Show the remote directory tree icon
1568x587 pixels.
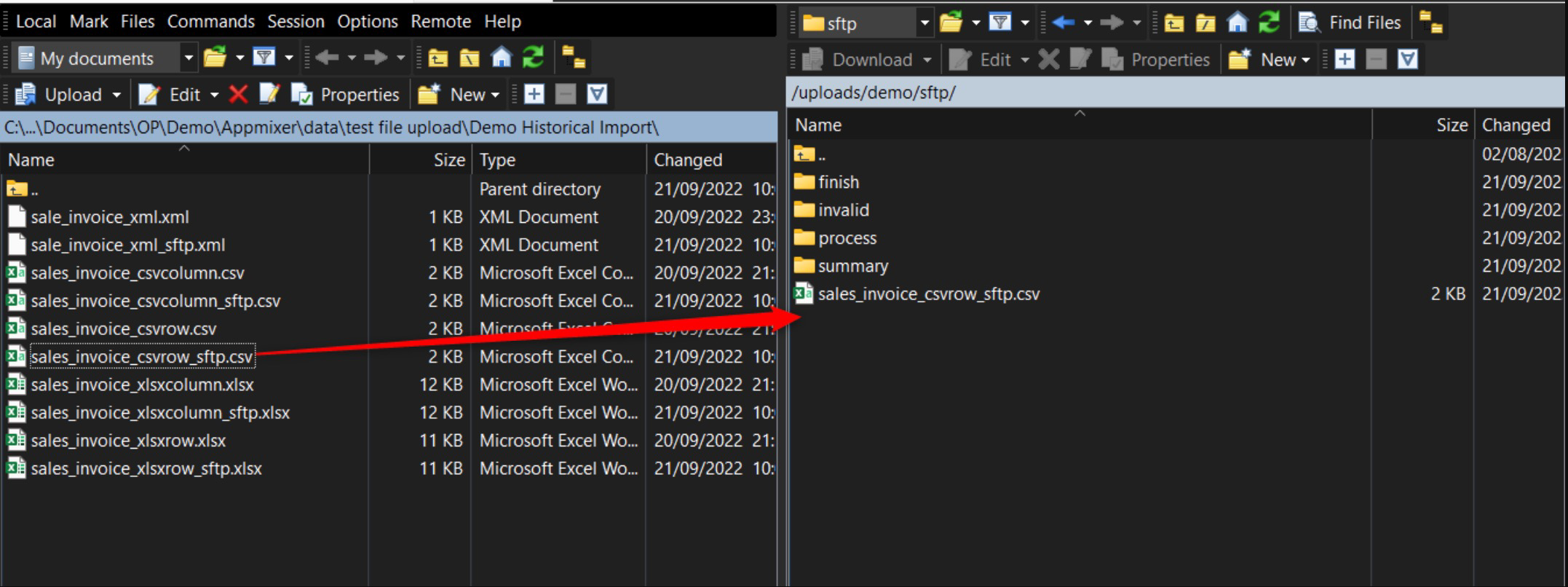(x=1430, y=23)
